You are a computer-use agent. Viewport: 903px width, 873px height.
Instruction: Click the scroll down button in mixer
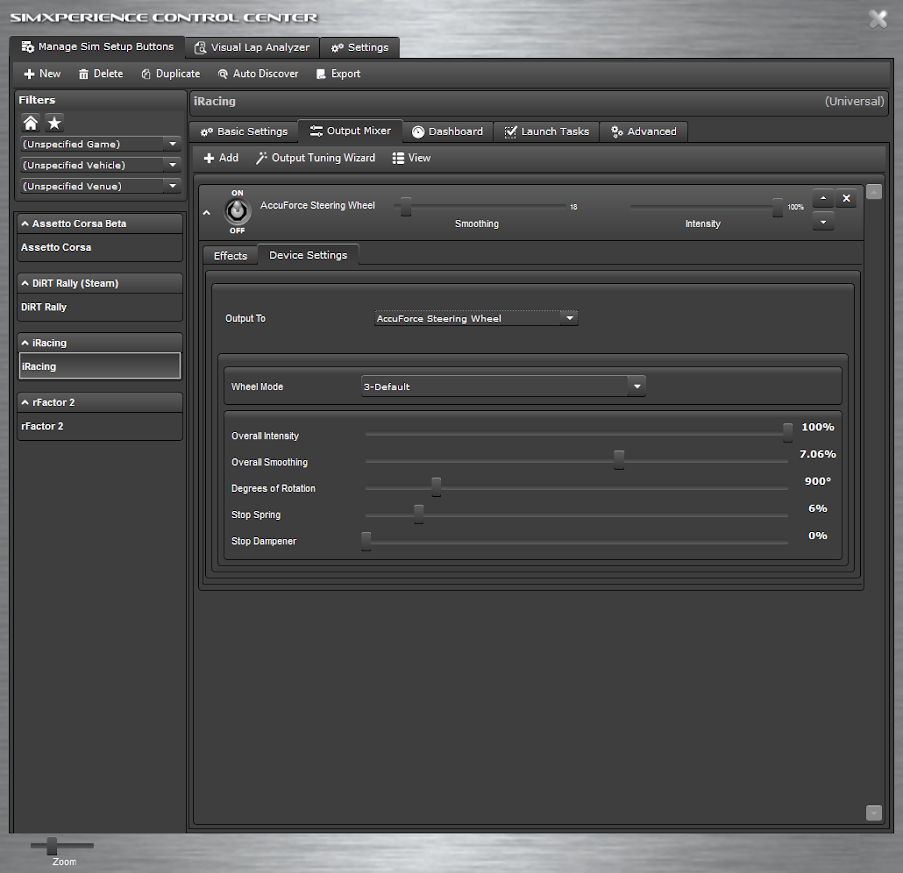[x=874, y=813]
